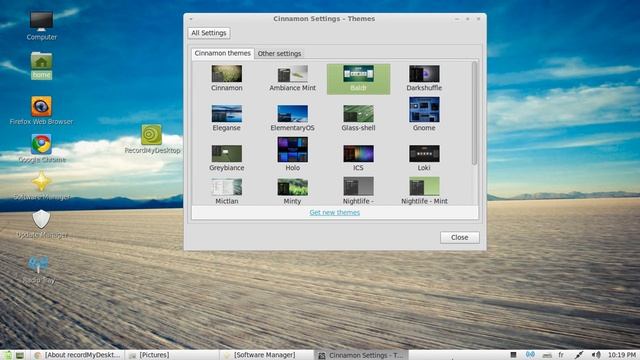
Task: Open the Other settings tab
Action: 279,53
